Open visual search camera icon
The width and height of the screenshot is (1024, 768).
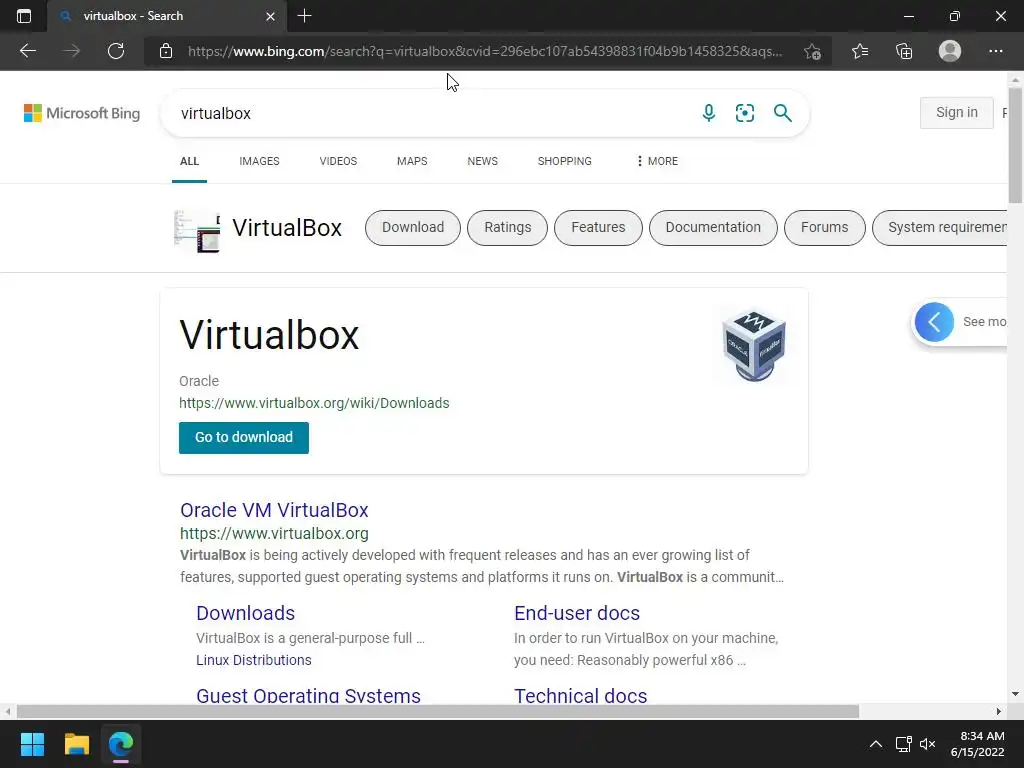pos(744,113)
